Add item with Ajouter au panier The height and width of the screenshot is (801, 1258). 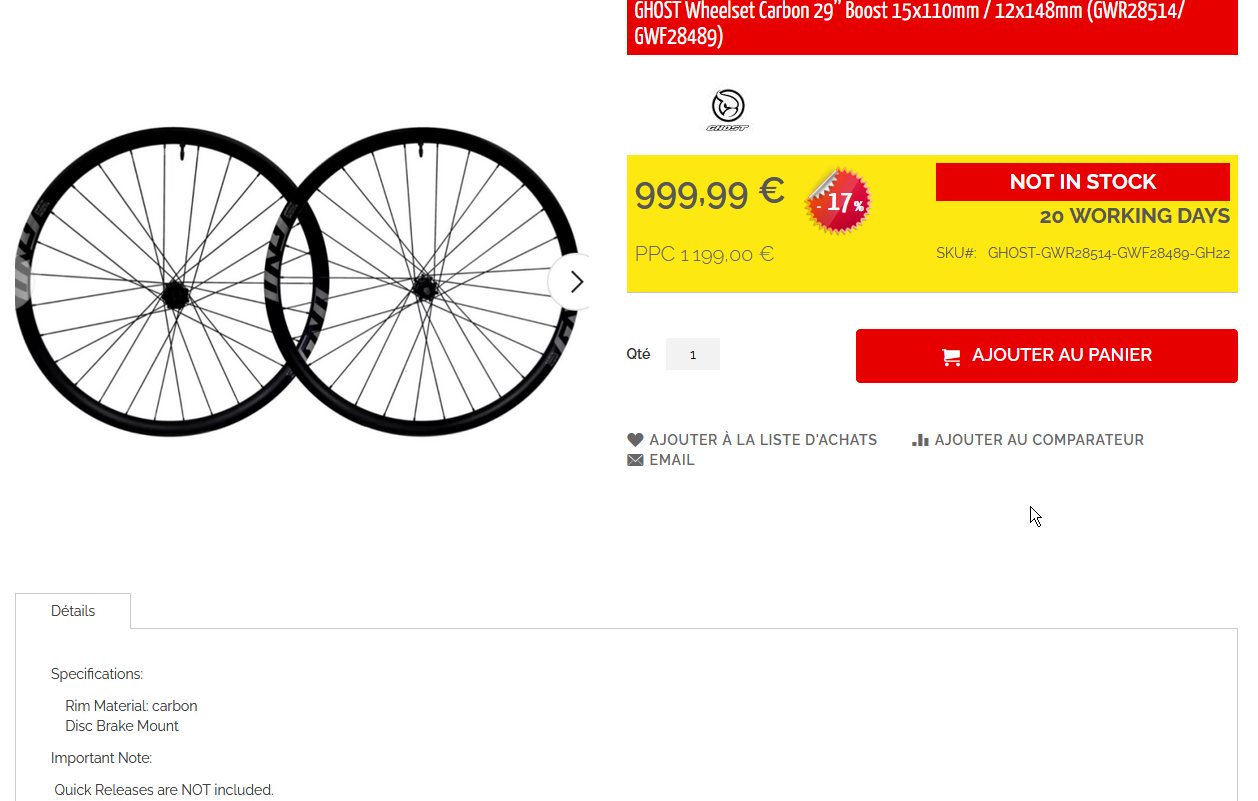coord(1046,355)
